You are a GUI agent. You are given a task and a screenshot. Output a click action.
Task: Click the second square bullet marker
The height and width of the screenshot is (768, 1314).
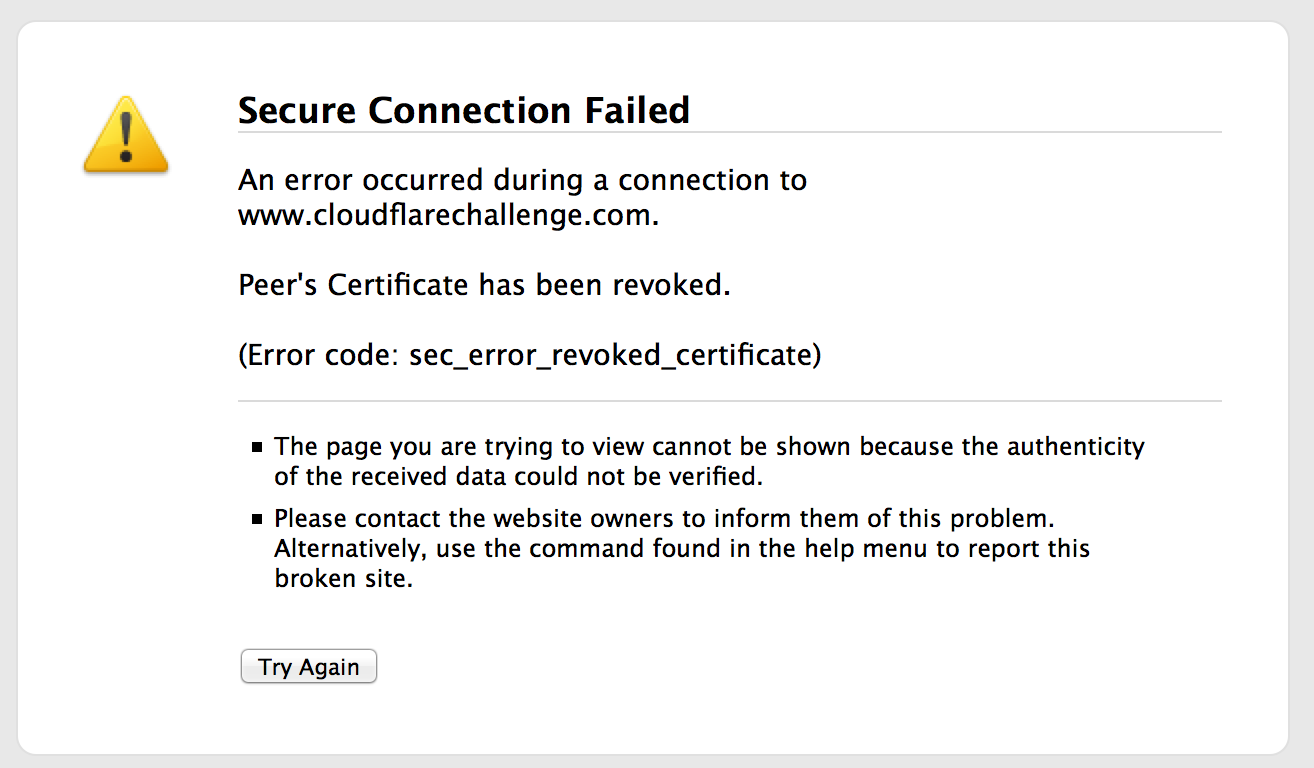tap(258, 520)
